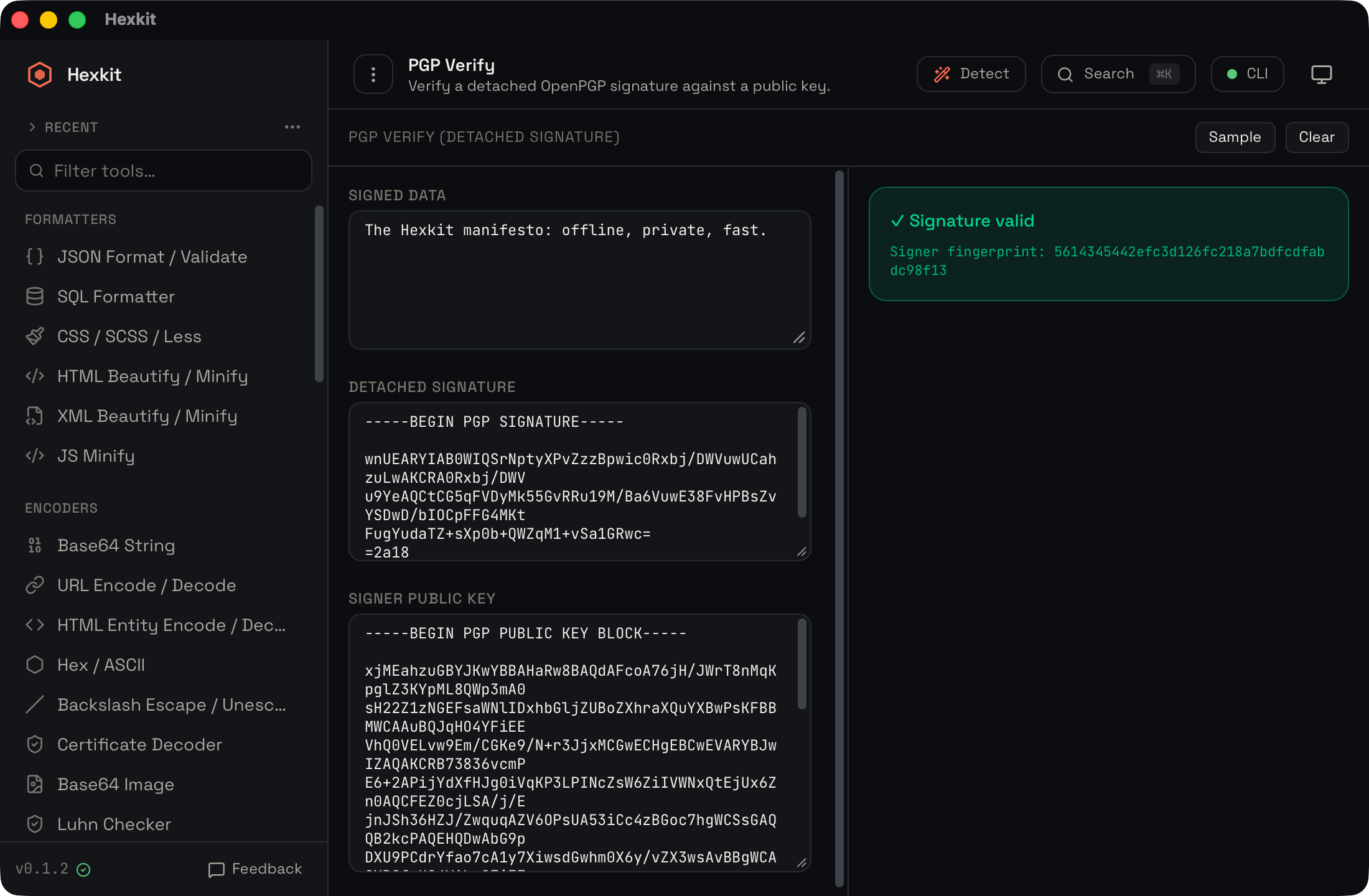
Task: Select the Luhn Checker tool
Action: (x=163, y=824)
